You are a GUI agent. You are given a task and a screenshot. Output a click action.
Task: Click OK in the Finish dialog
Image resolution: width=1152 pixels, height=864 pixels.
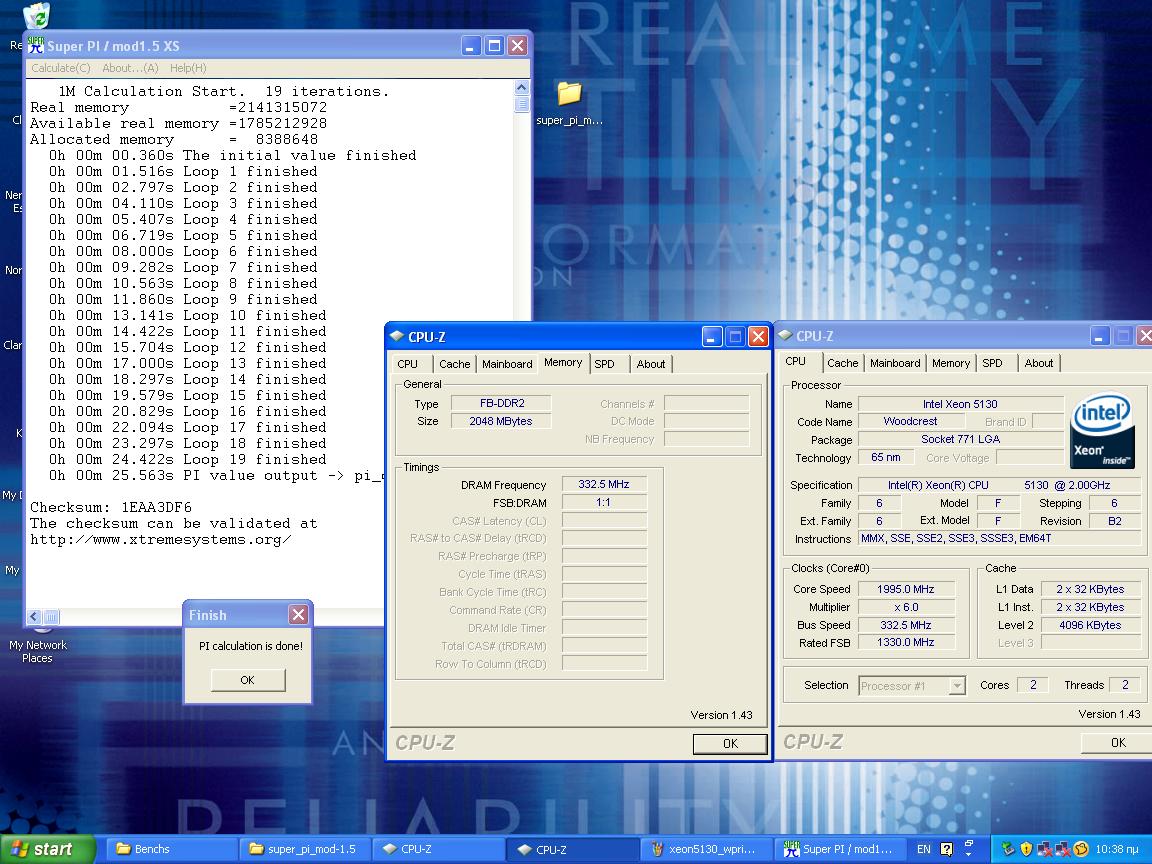click(248, 680)
